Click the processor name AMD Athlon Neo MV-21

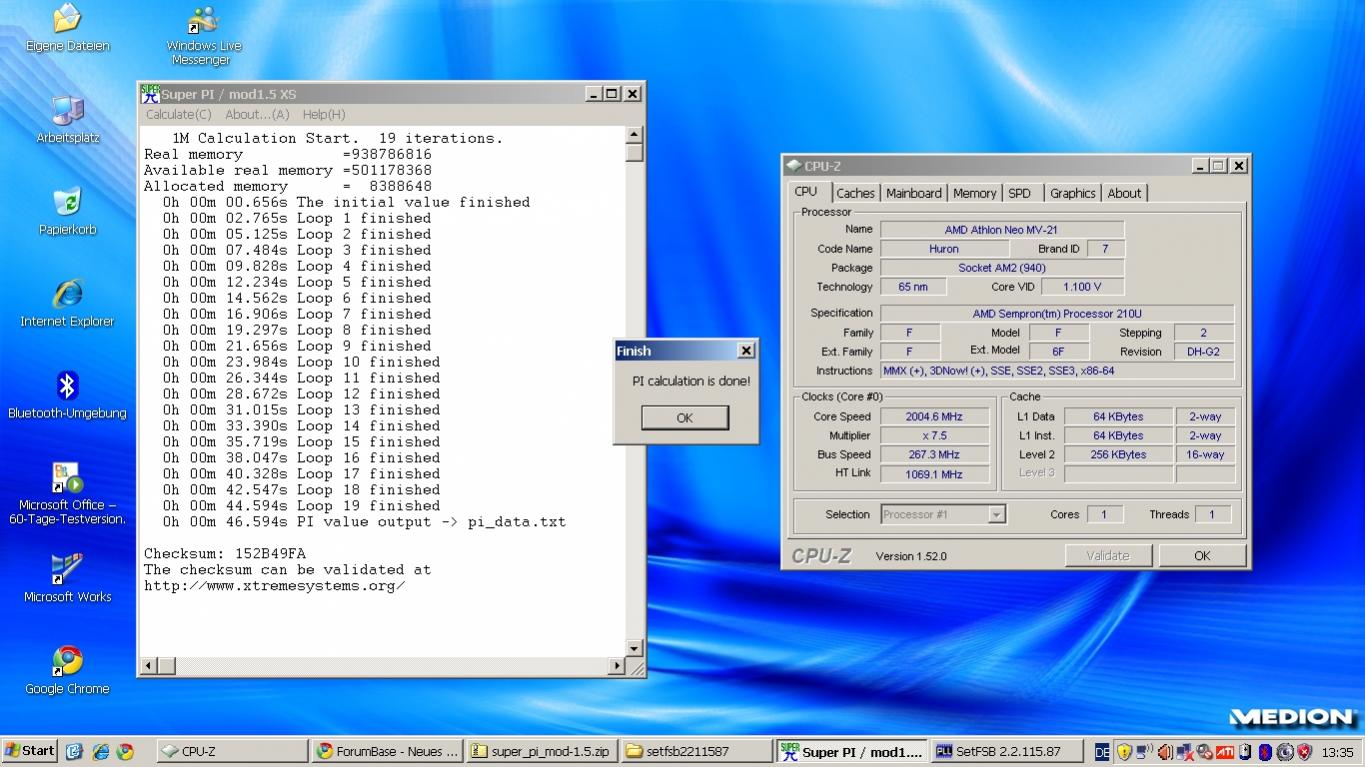(1001, 230)
